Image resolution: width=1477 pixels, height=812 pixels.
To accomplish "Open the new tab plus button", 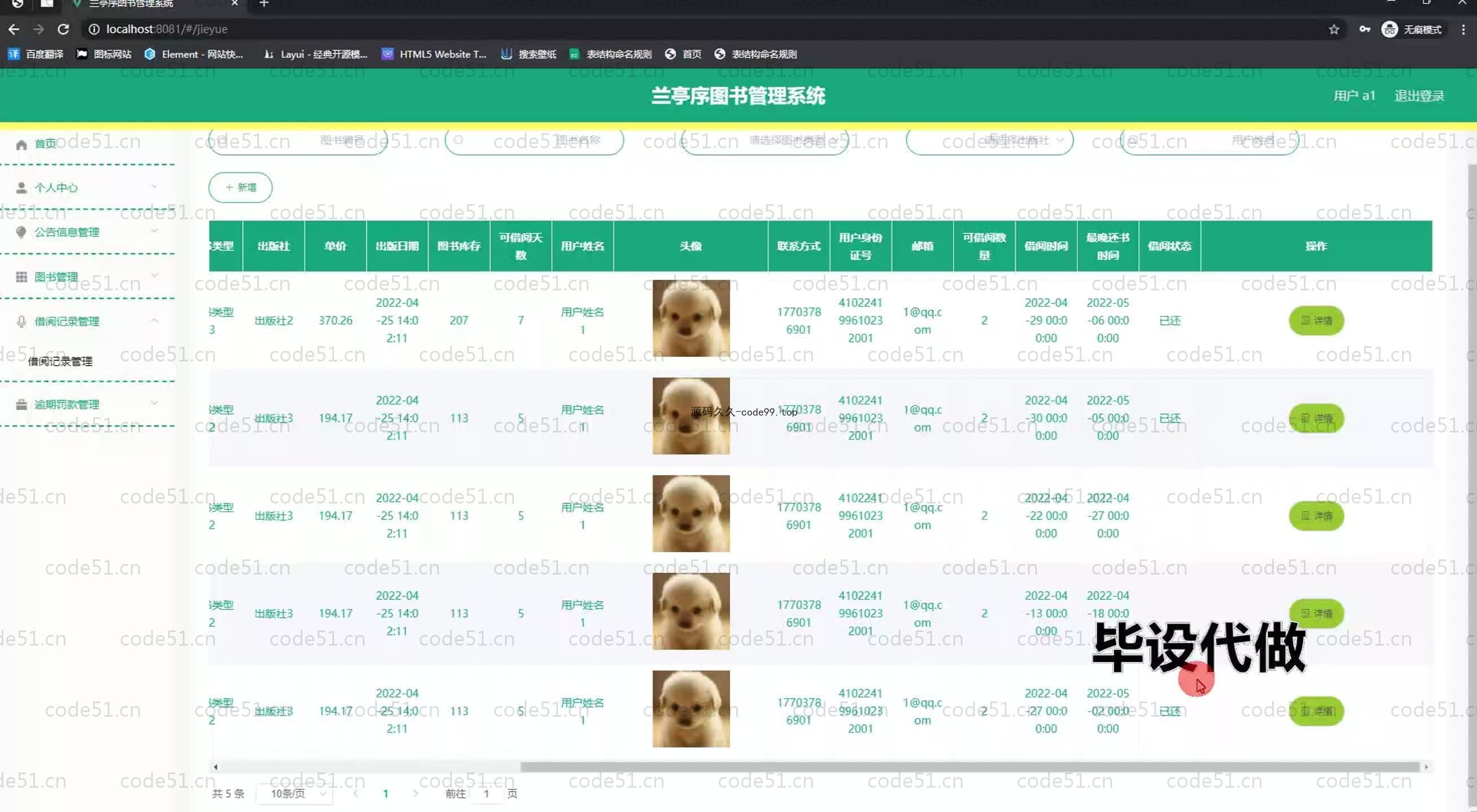I will pyautogui.click(x=264, y=3).
